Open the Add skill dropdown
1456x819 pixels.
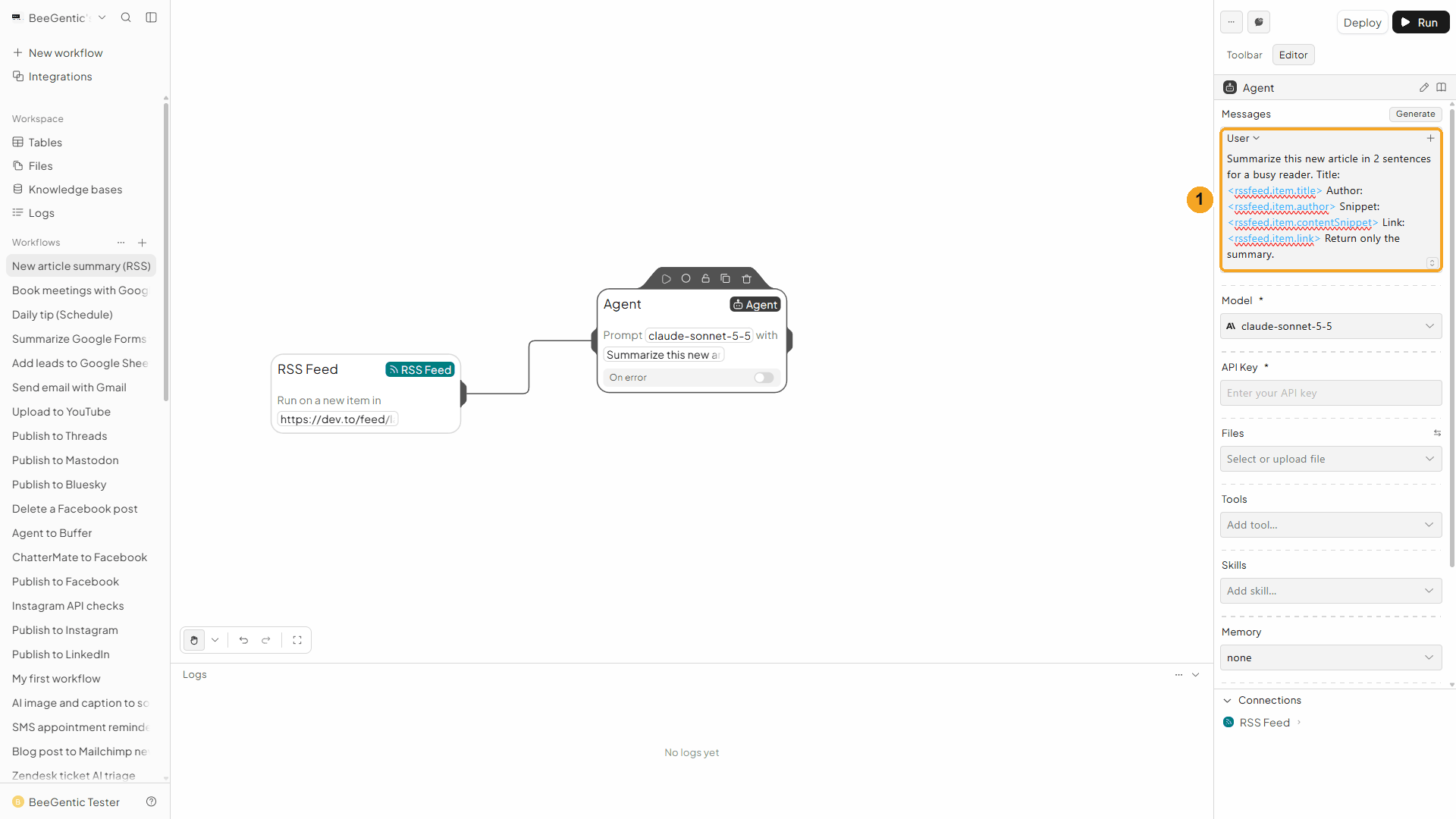(1331, 591)
